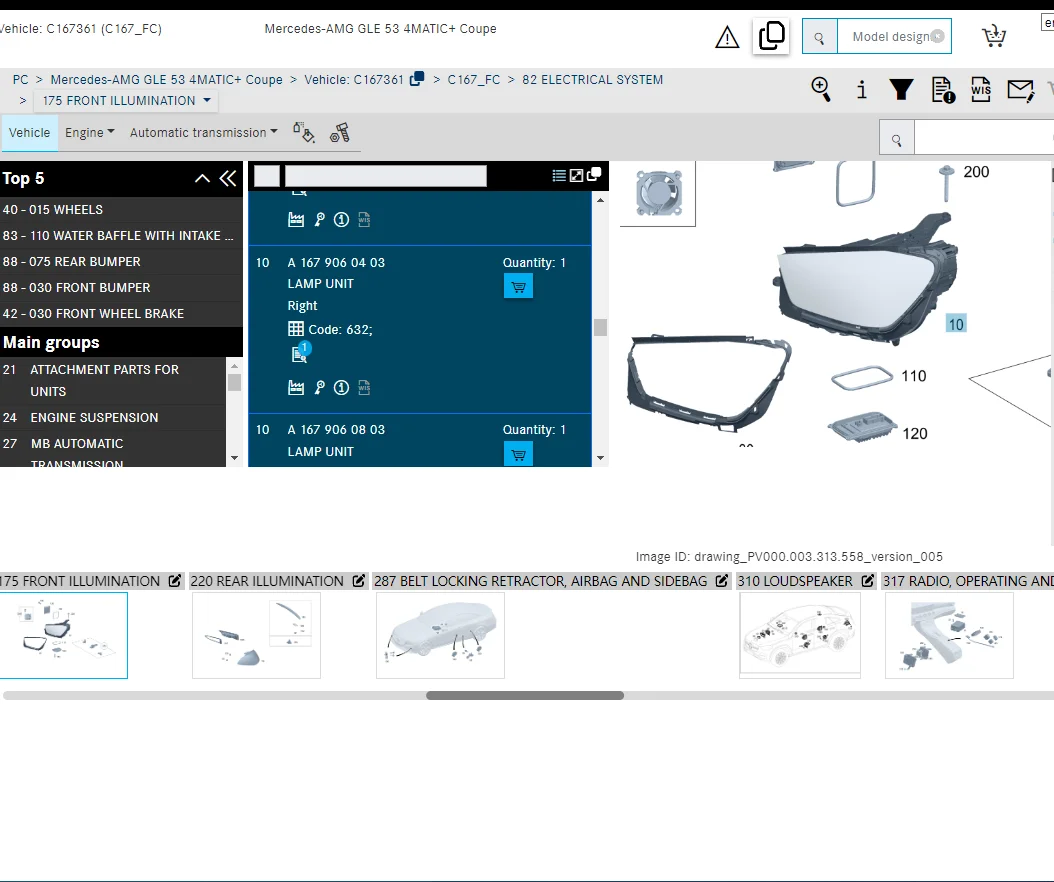Screen dimensions: 1054x882
Task: Open 42 - 030 FRONT WHEEL BRAKE
Action: pos(121,313)
